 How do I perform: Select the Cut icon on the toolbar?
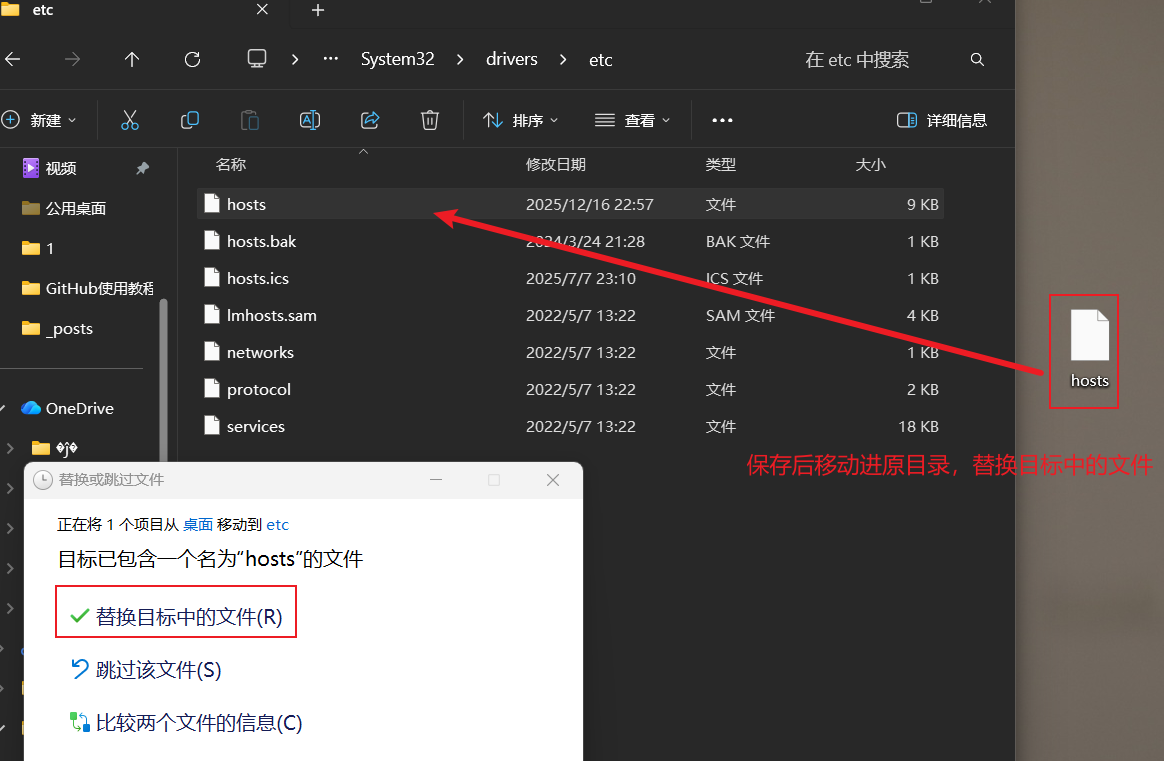click(x=130, y=119)
